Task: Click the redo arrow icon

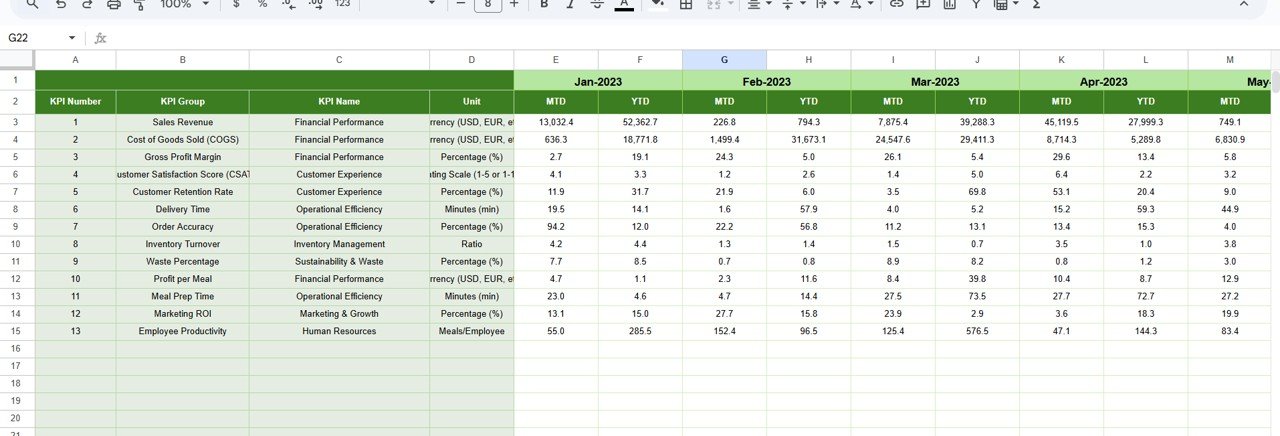Action: tap(87, 5)
